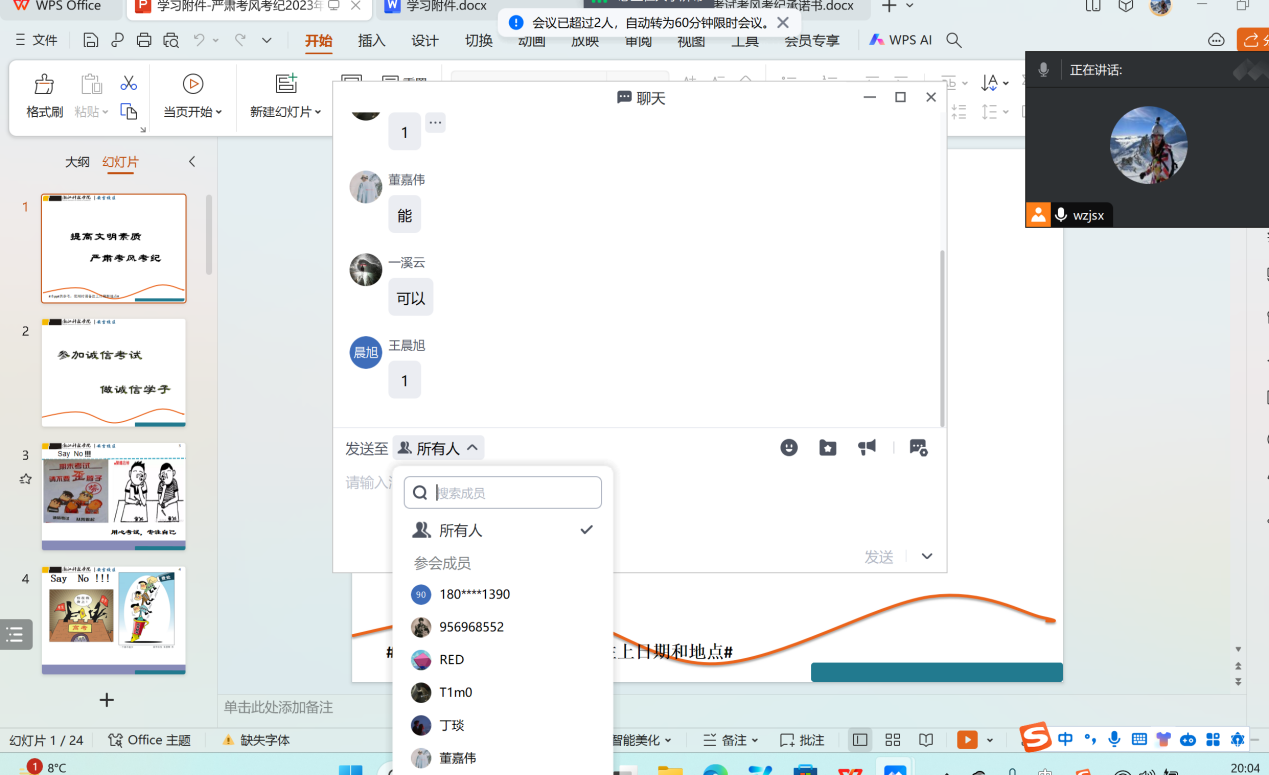The height and width of the screenshot is (775, 1269).
Task: Switch to slide sorter view in status bar
Action: click(893, 740)
